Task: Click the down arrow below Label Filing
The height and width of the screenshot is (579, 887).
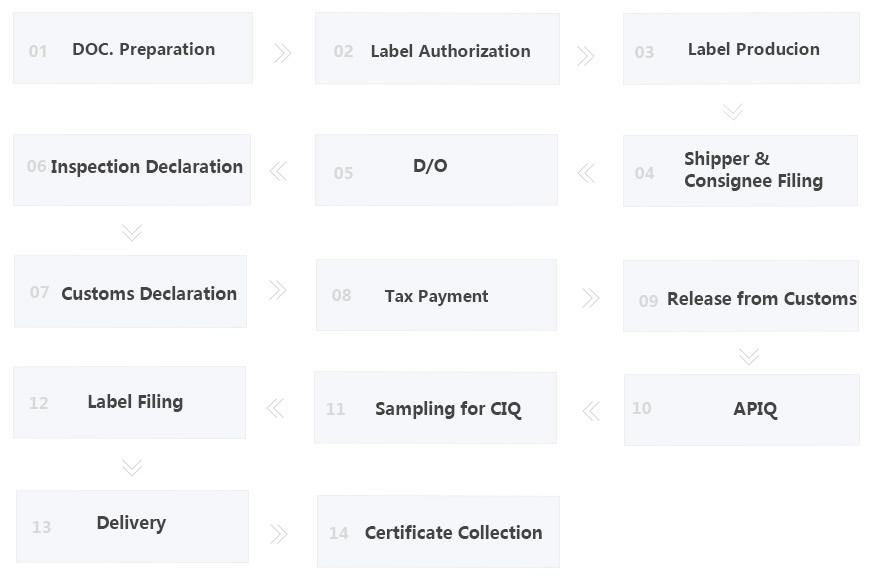Action: click(x=131, y=467)
